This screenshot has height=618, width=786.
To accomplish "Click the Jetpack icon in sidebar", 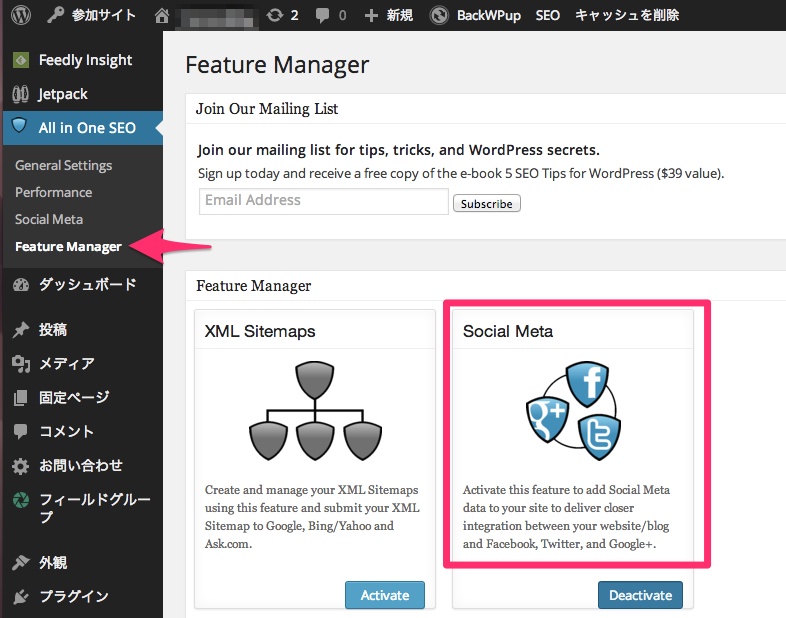I will [x=21, y=94].
